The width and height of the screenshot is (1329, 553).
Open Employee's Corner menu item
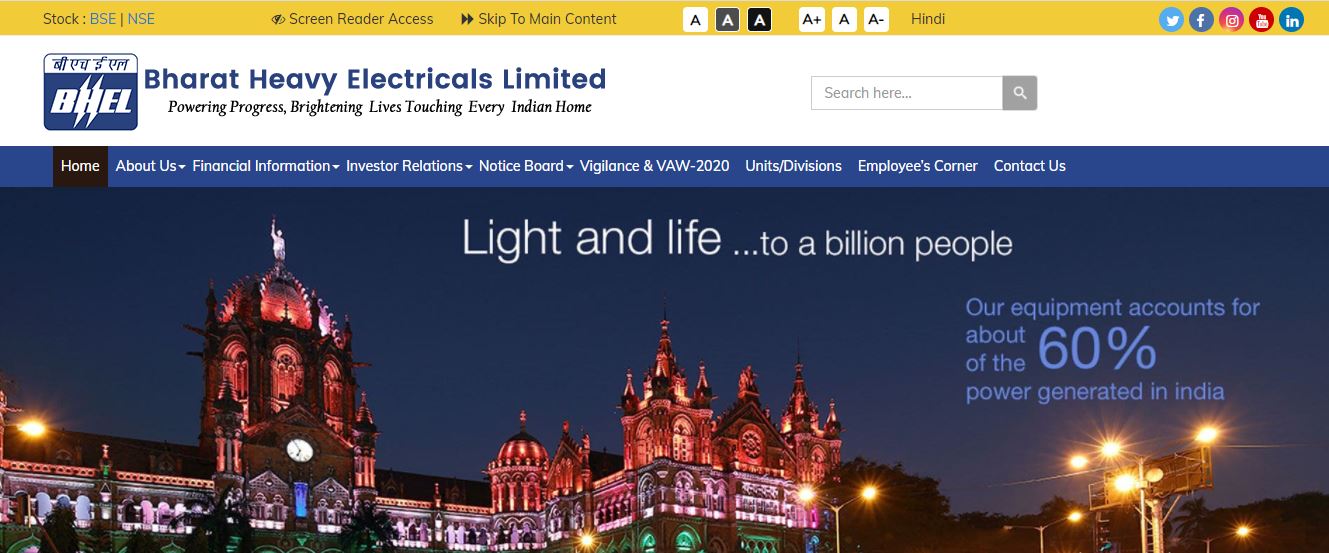(x=917, y=166)
